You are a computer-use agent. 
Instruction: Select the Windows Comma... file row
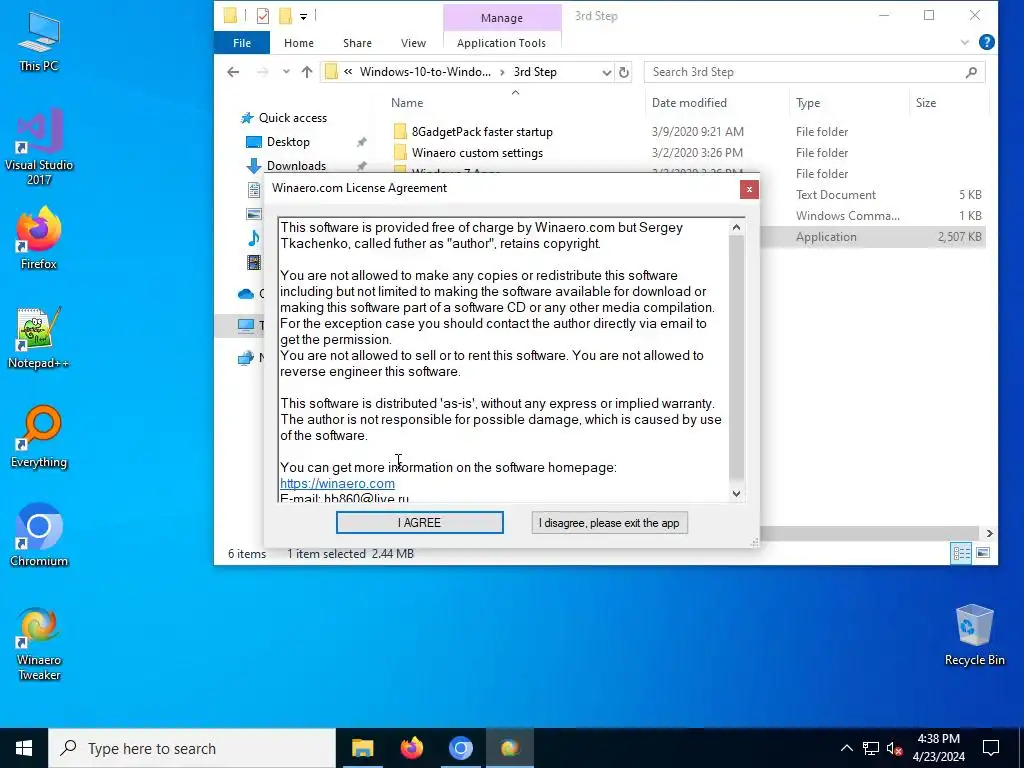coord(873,216)
